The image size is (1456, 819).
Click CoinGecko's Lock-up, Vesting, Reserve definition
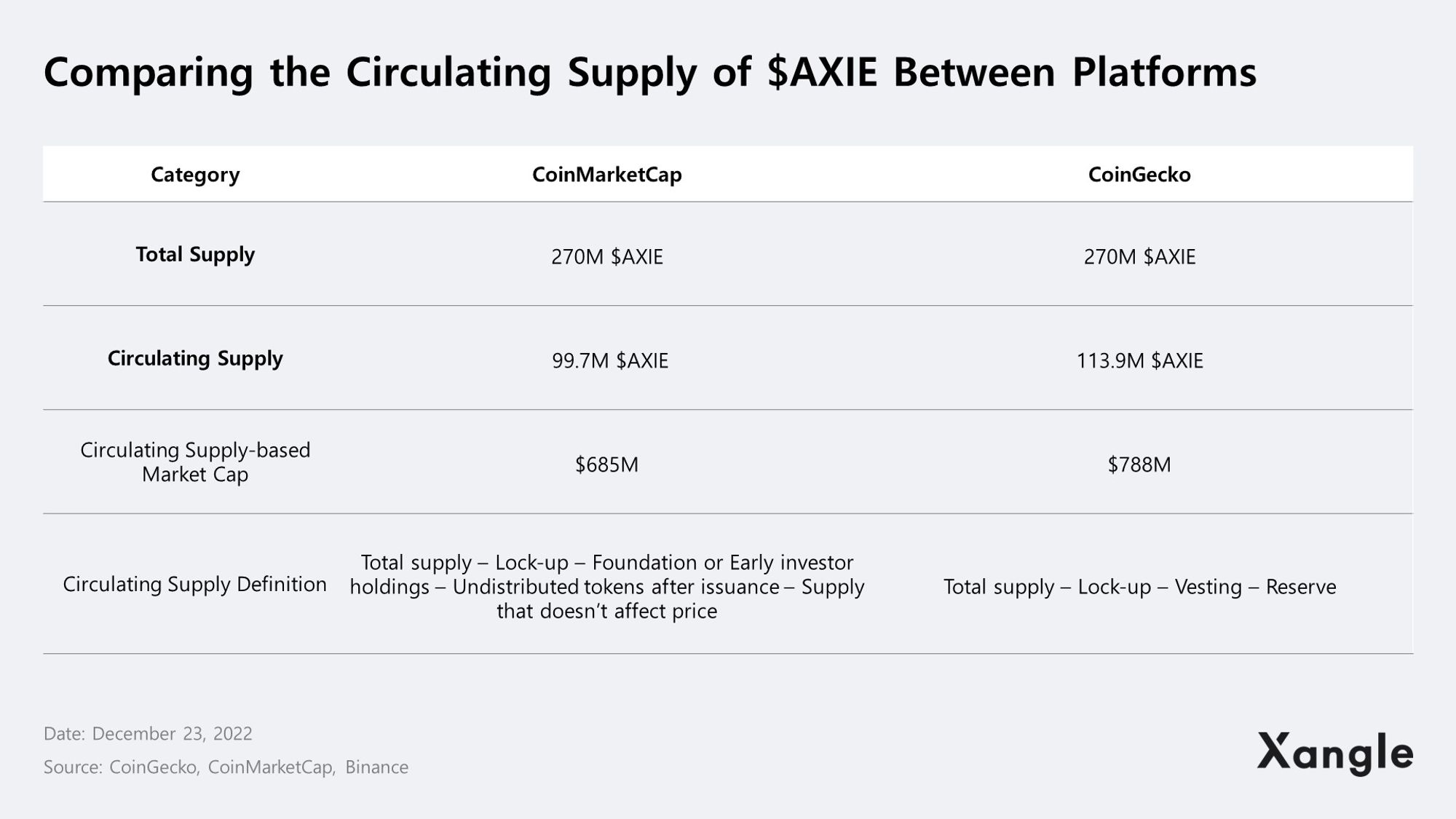[x=1139, y=587]
